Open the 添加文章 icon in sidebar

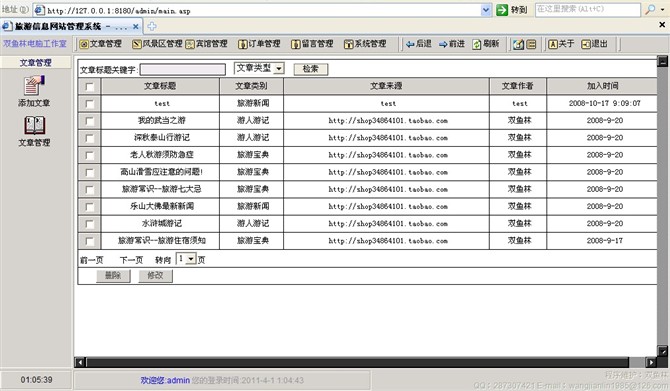click(34, 85)
